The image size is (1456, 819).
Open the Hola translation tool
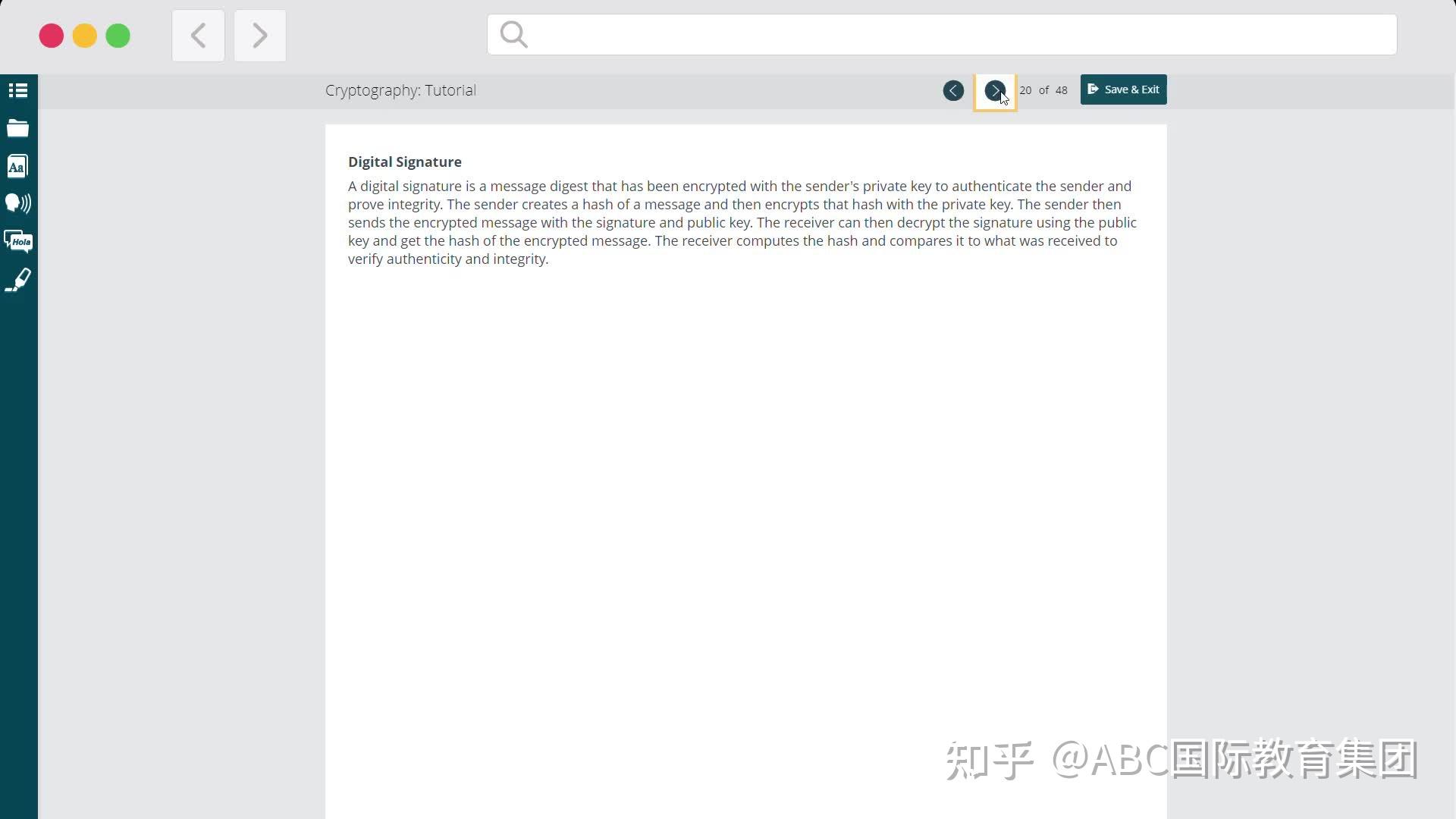click(x=17, y=241)
